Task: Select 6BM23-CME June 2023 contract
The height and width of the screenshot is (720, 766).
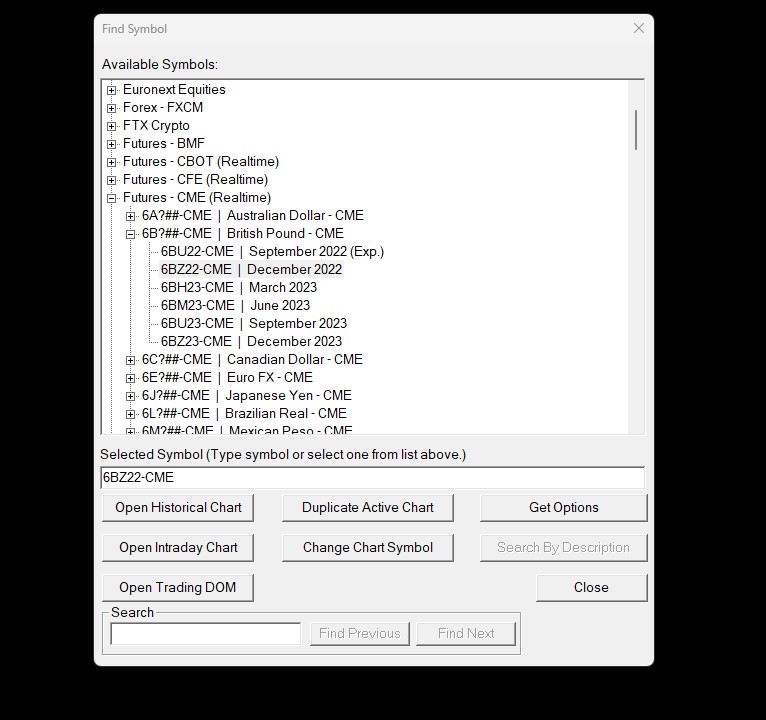Action: (x=235, y=306)
